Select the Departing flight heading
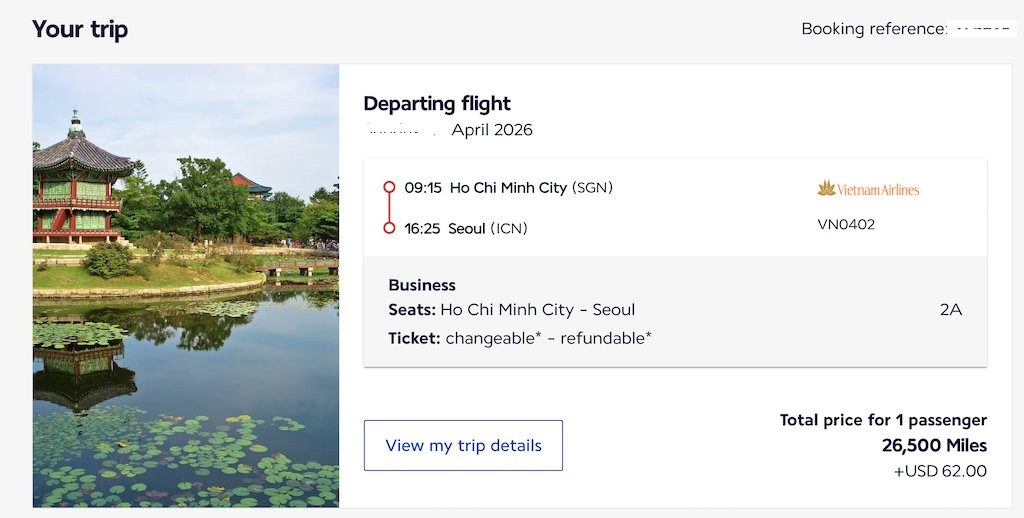The image size is (1024, 518). click(x=437, y=103)
